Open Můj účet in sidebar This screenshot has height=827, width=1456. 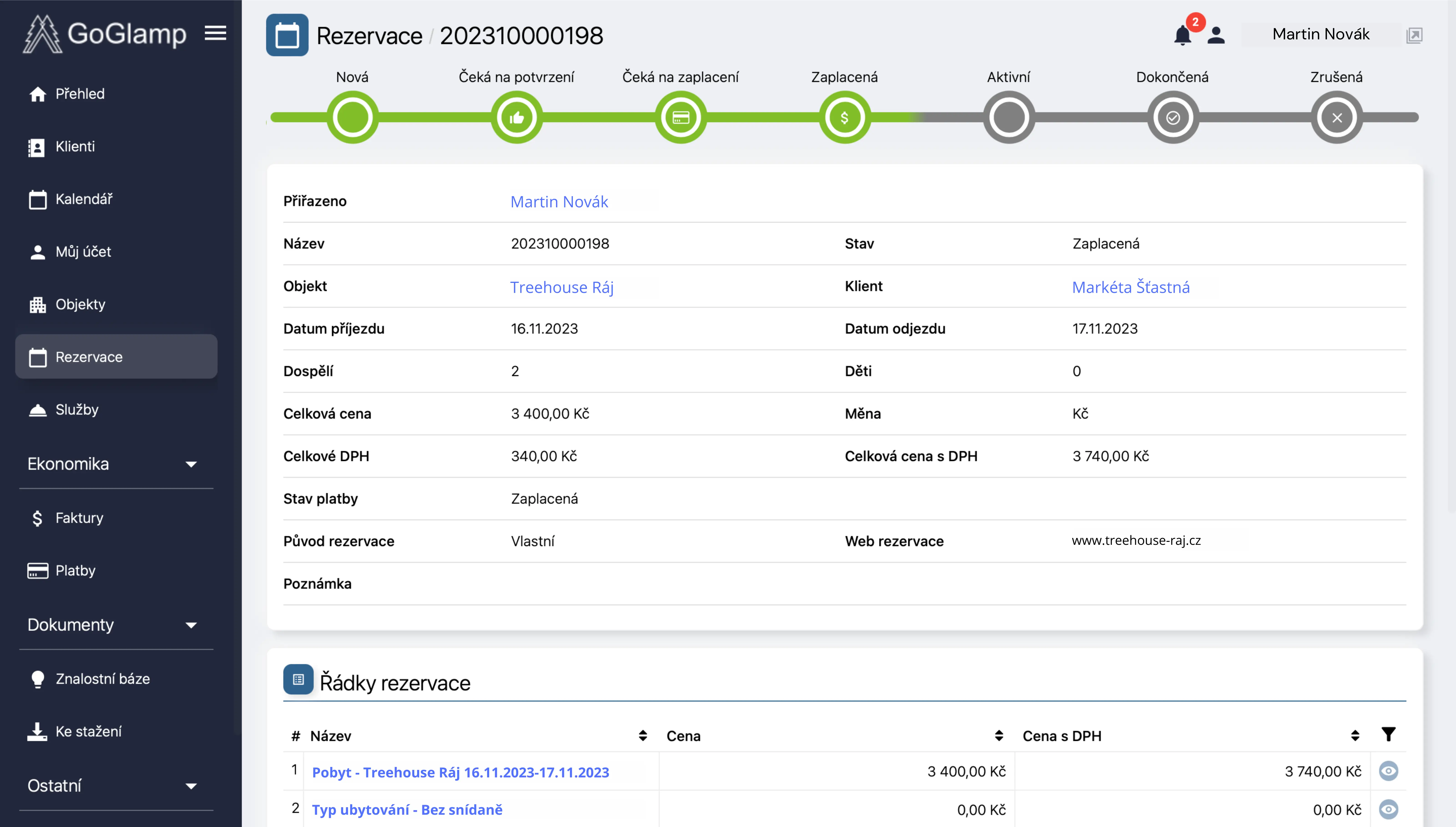(x=116, y=252)
